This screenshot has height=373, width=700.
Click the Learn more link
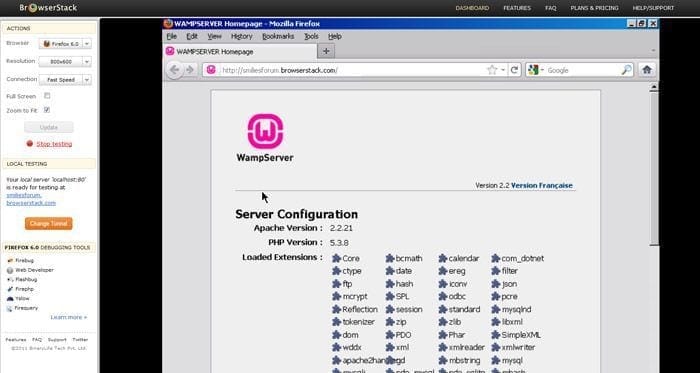[x=69, y=317]
